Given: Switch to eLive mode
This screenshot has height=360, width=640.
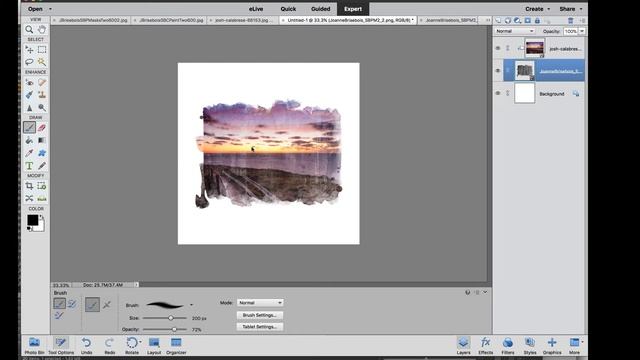Looking at the screenshot, I should tap(256, 9).
